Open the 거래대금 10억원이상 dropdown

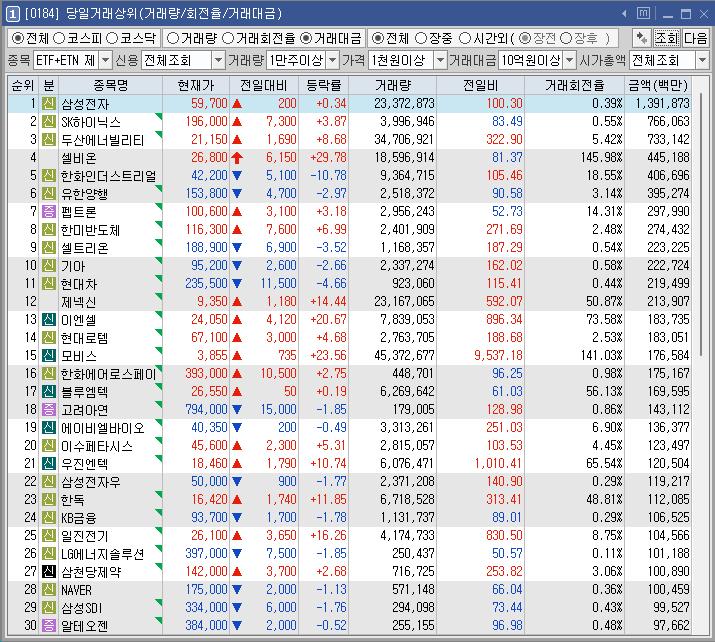570,60
